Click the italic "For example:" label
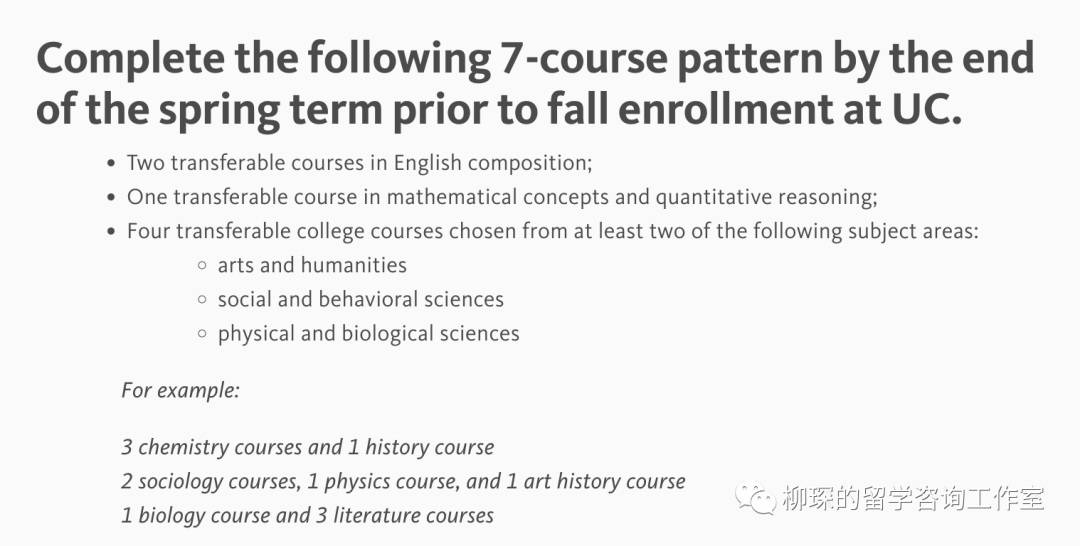The height and width of the screenshot is (546, 1080). [x=180, y=390]
